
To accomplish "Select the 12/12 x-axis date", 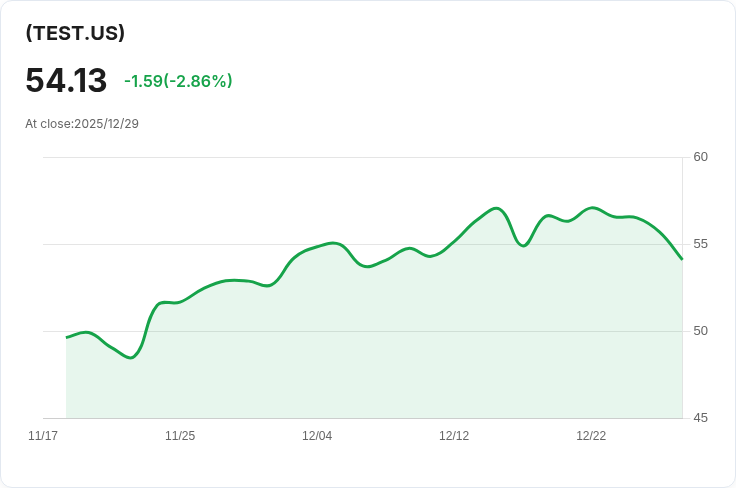I will [x=454, y=436].
